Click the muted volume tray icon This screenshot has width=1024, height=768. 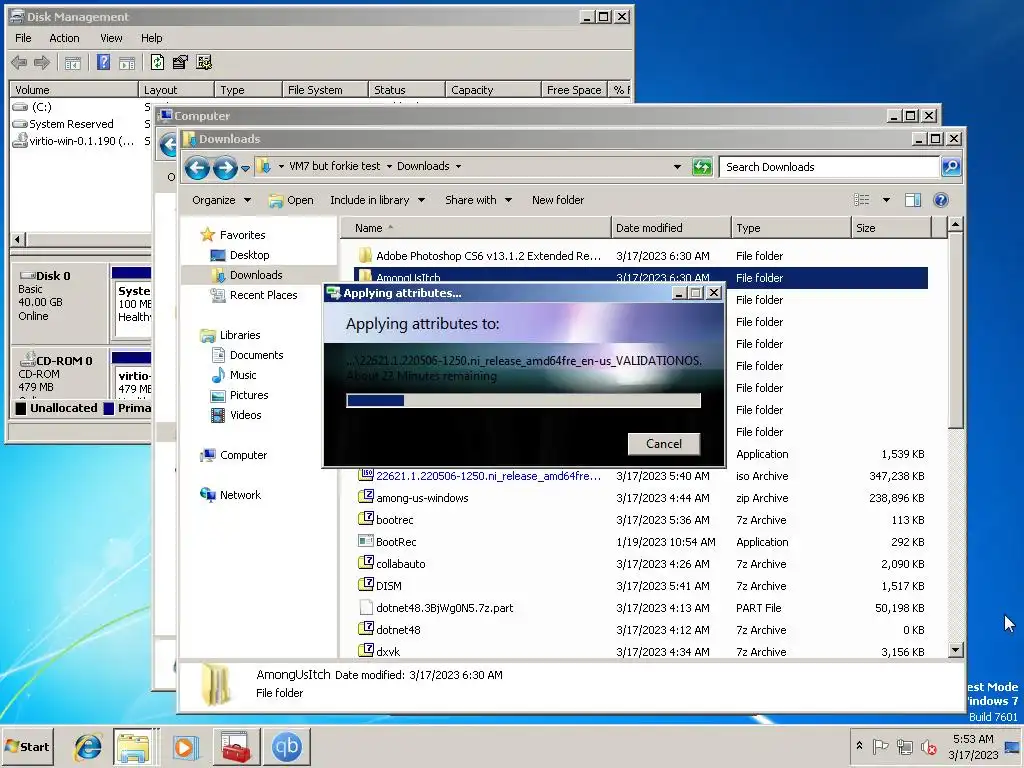pyautogui.click(x=929, y=746)
